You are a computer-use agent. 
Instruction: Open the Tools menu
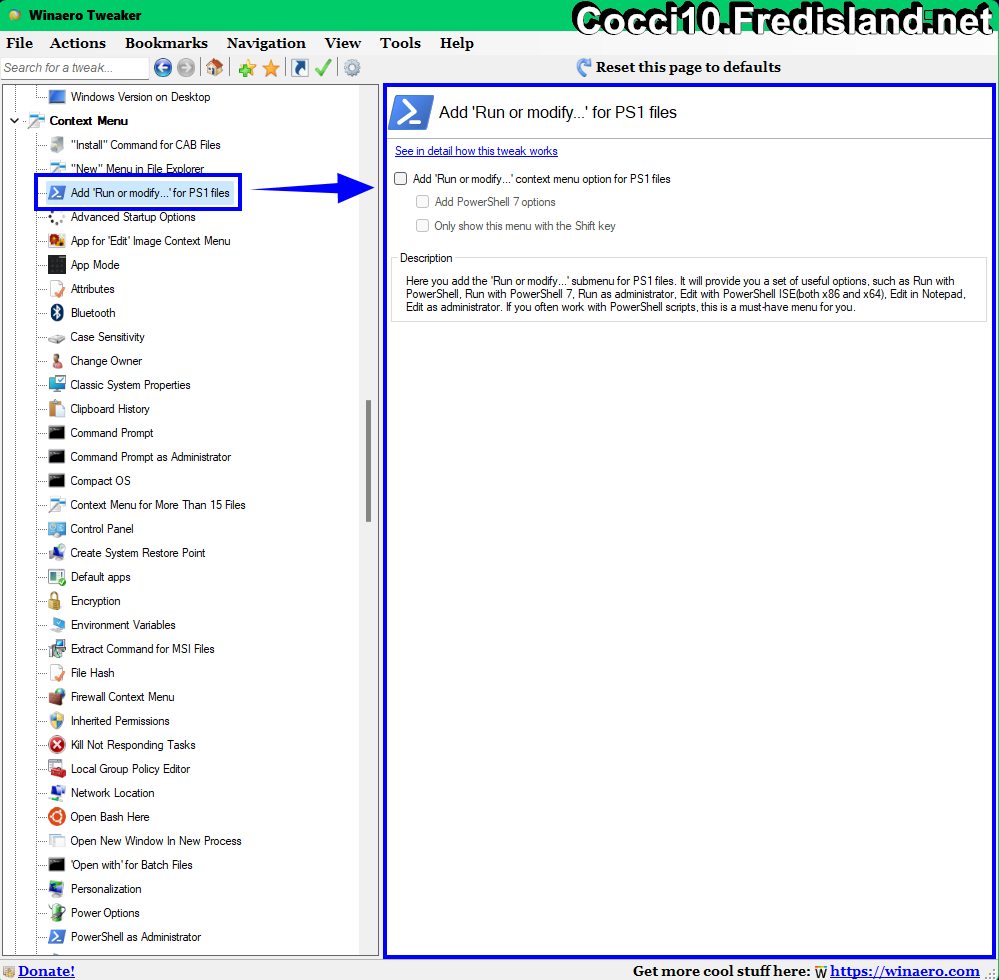coord(400,43)
